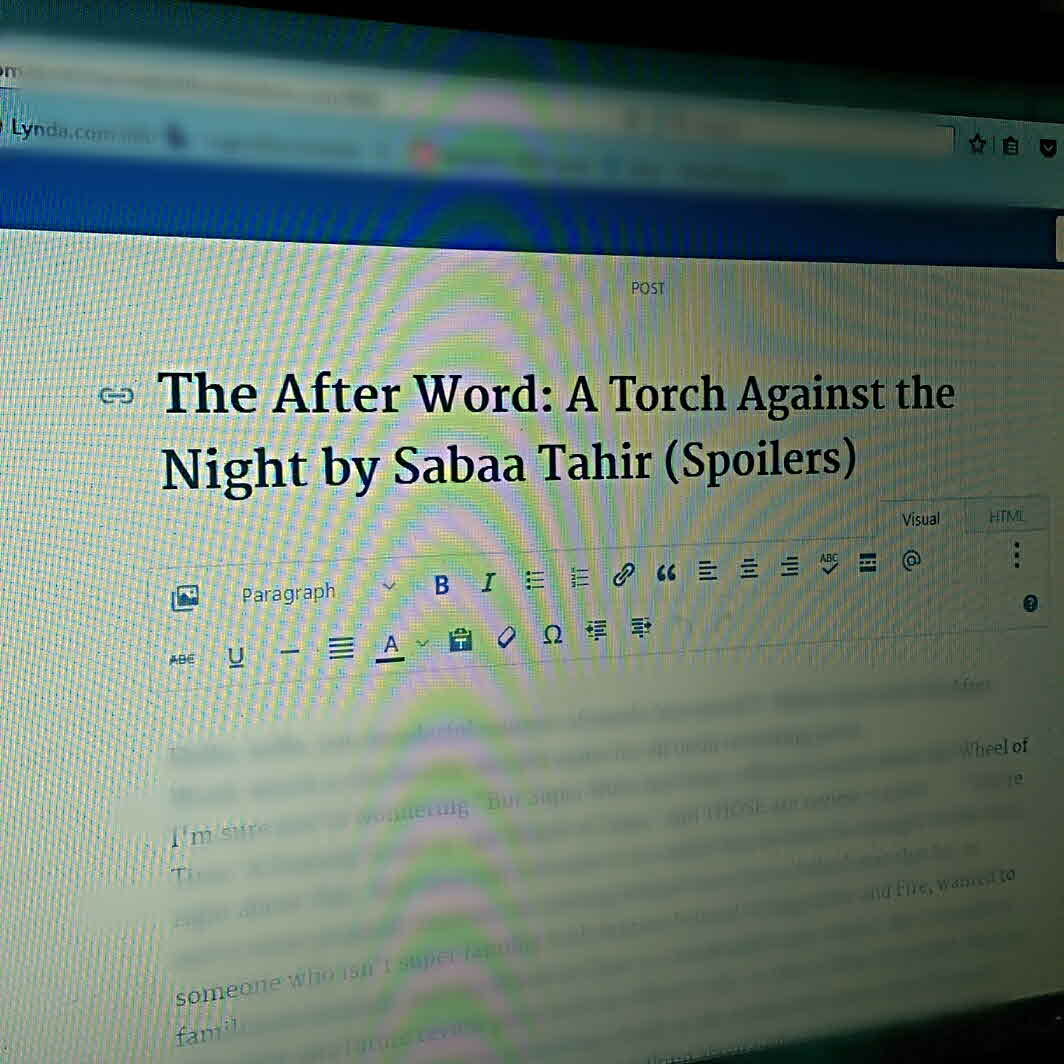Apply the text color A swatch

(x=391, y=646)
